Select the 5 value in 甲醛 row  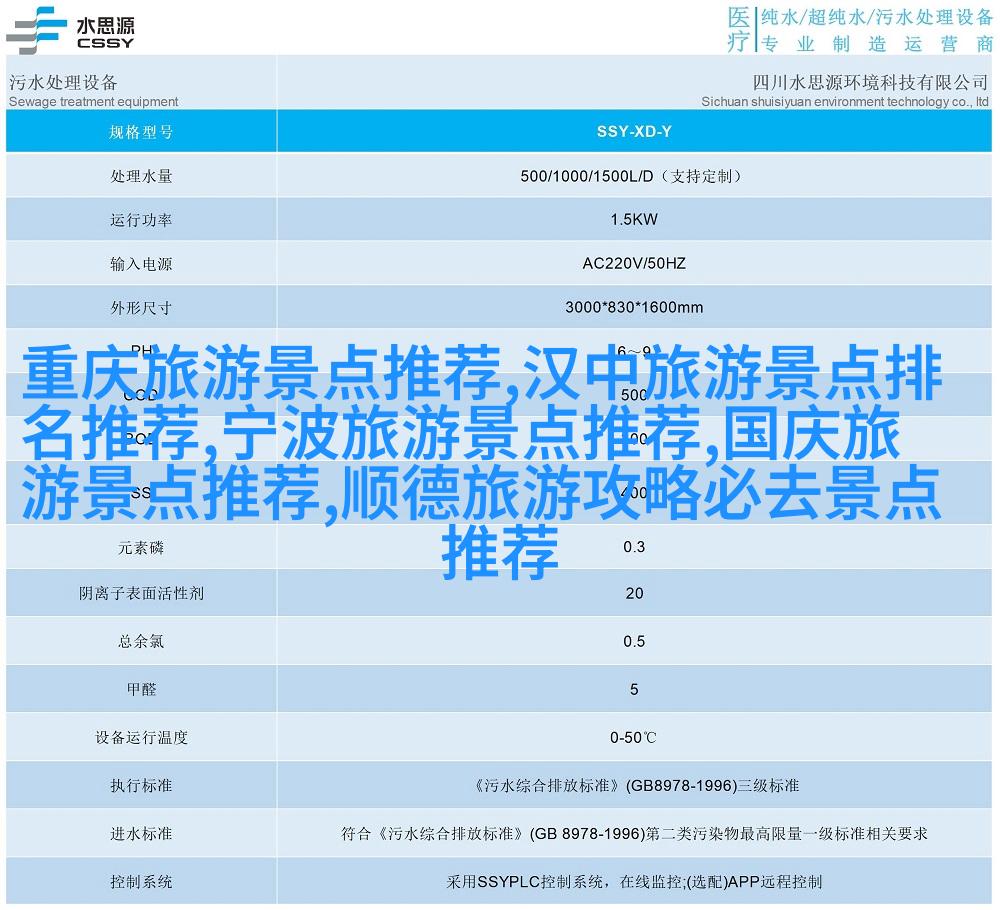(634, 689)
